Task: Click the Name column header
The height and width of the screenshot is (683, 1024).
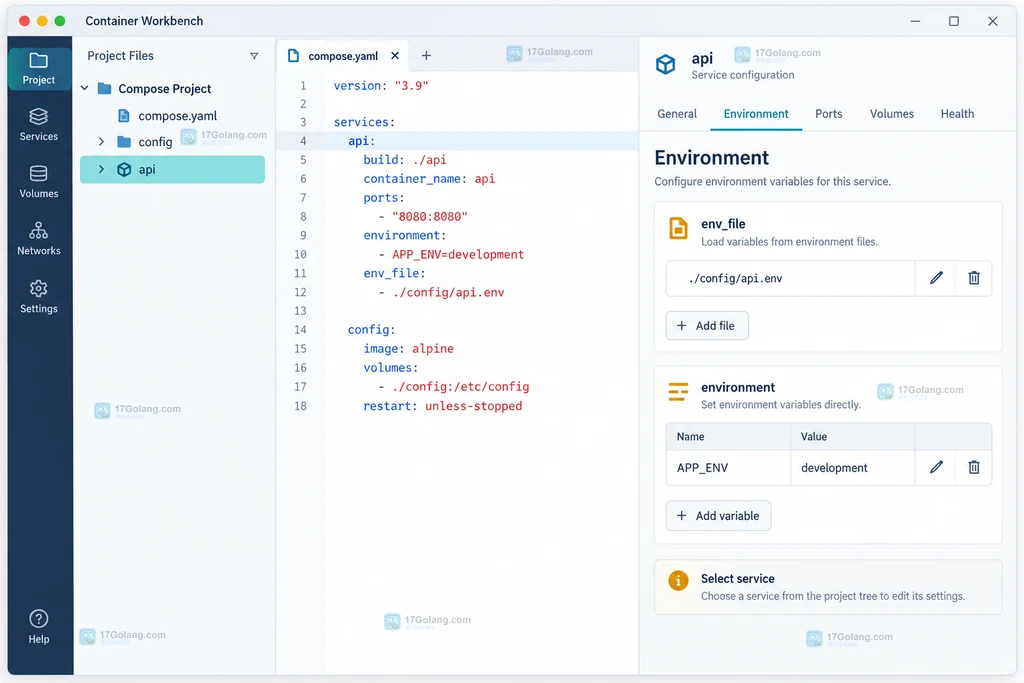Action: coord(728,437)
